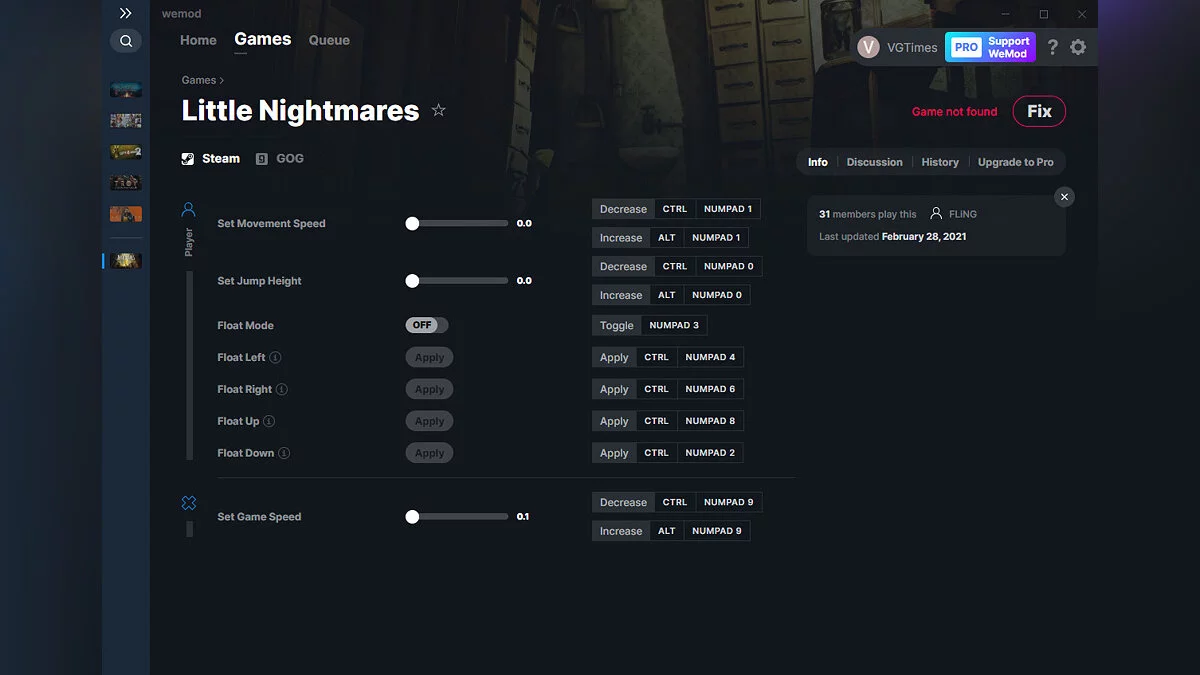Open search from the sidebar
The width and height of the screenshot is (1200, 675).
(126, 40)
